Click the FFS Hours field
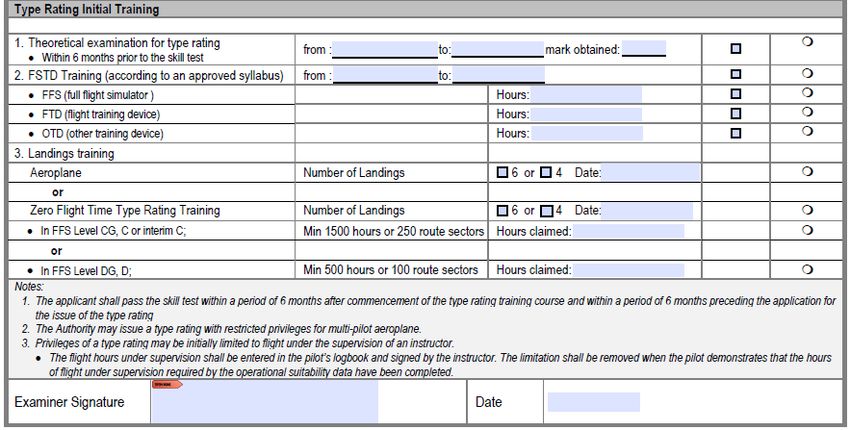850x430 pixels. [586, 95]
